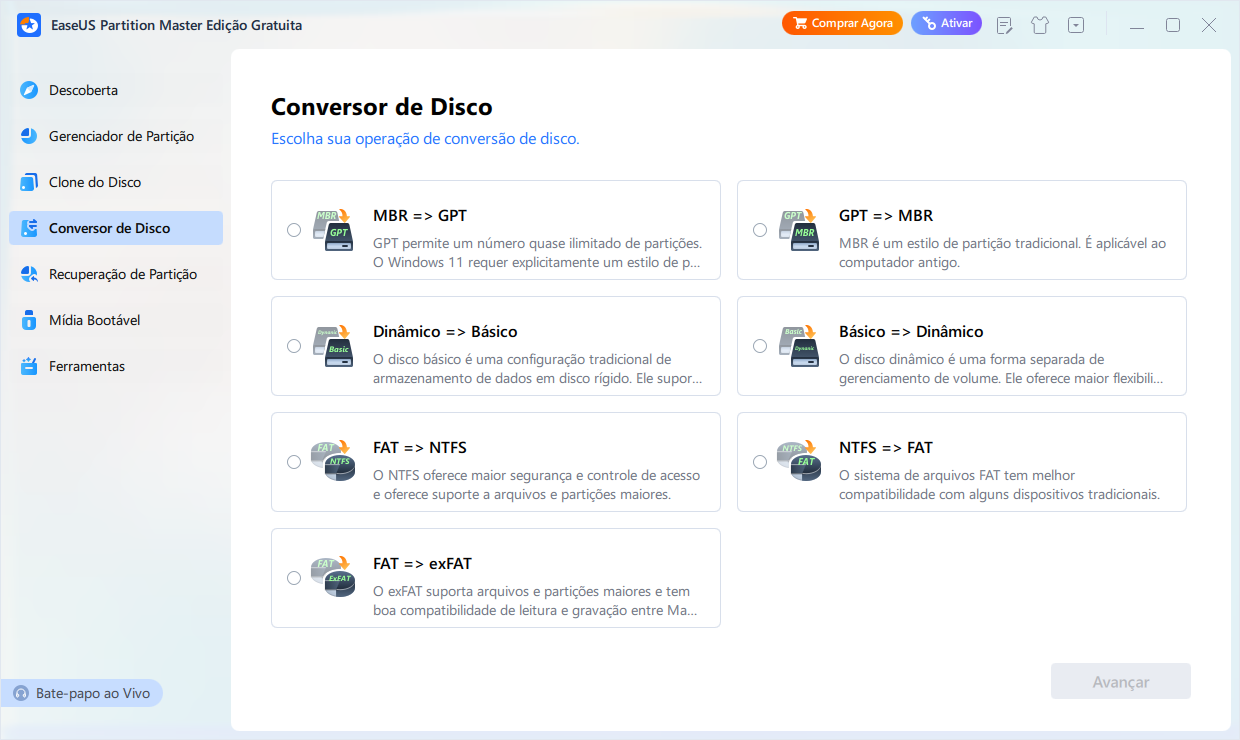
Task: Open Recuperação de Partição in the sidebar
Action: pos(116,274)
